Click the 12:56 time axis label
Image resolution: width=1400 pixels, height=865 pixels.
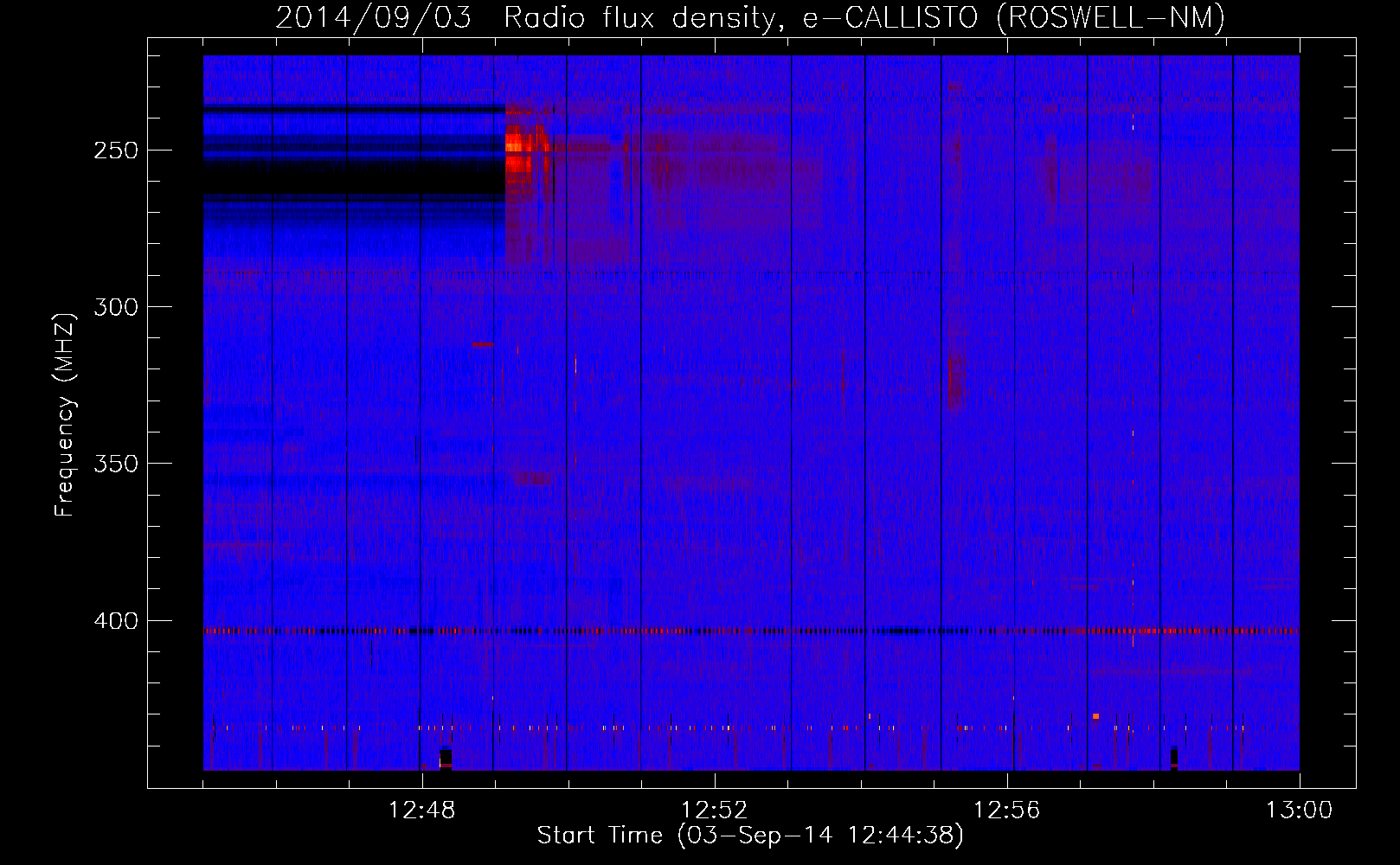point(1006,811)
